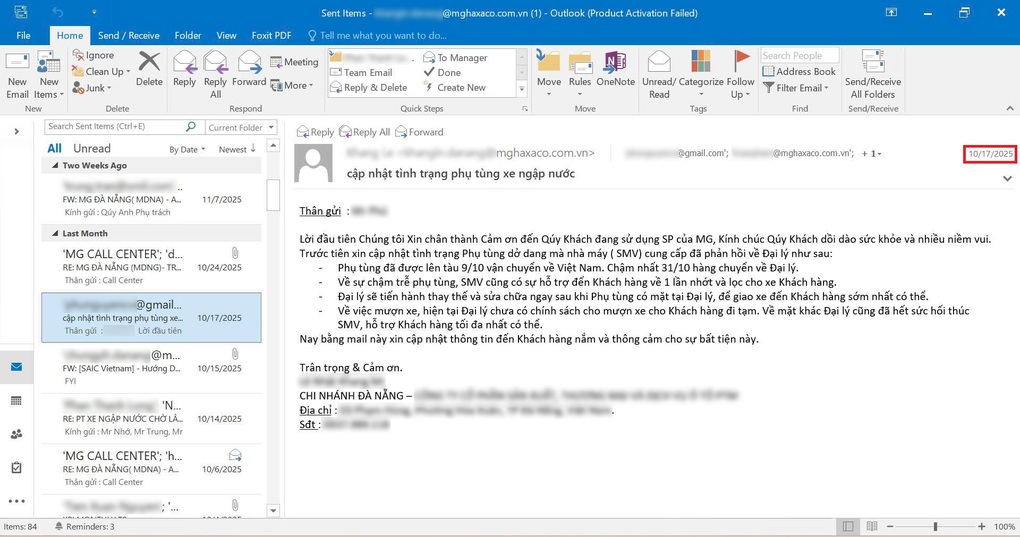Click the Search Sent Items field
1020x537 pixels.
click(114, 127)
